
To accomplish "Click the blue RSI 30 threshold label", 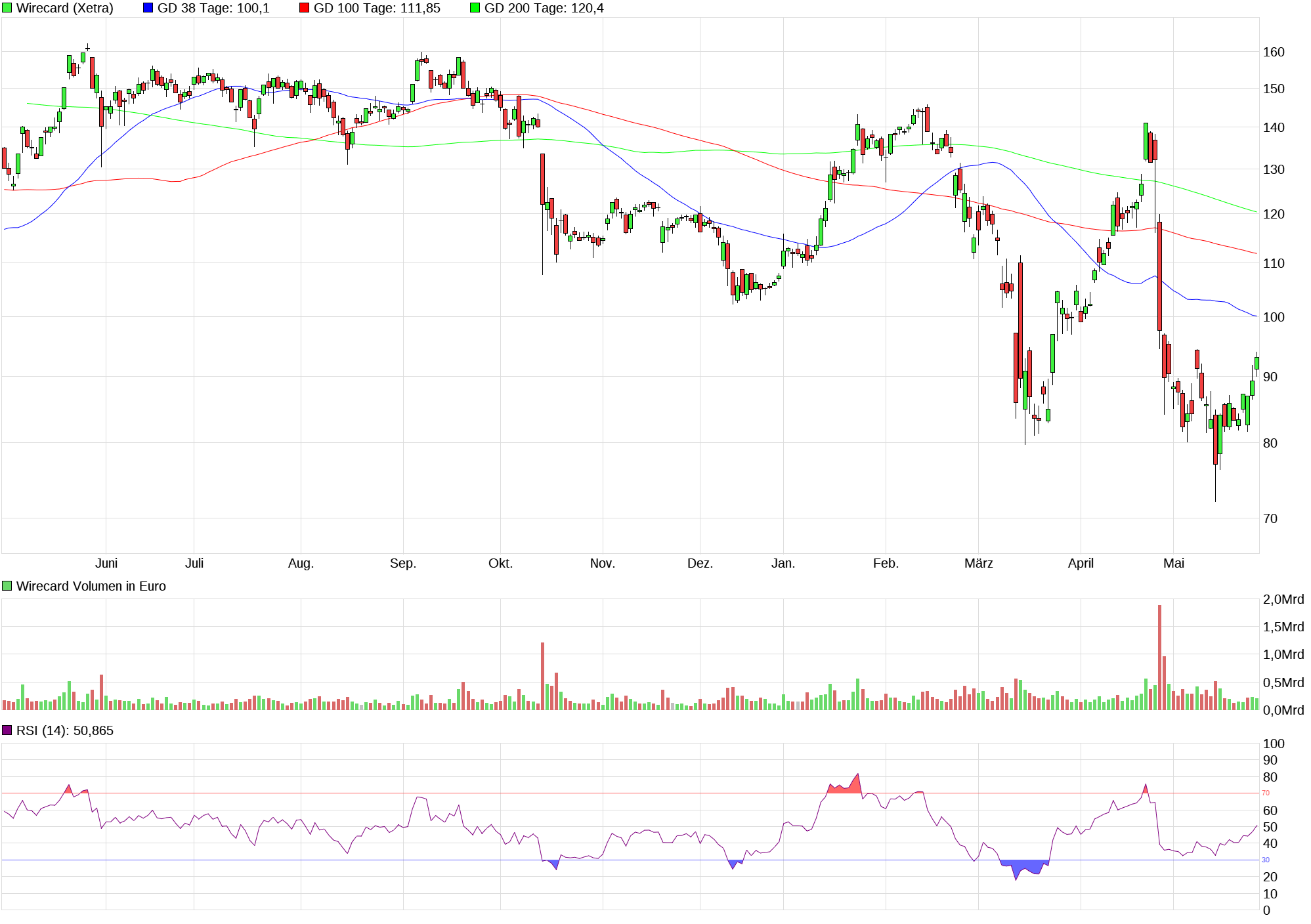I will 1265,860.
